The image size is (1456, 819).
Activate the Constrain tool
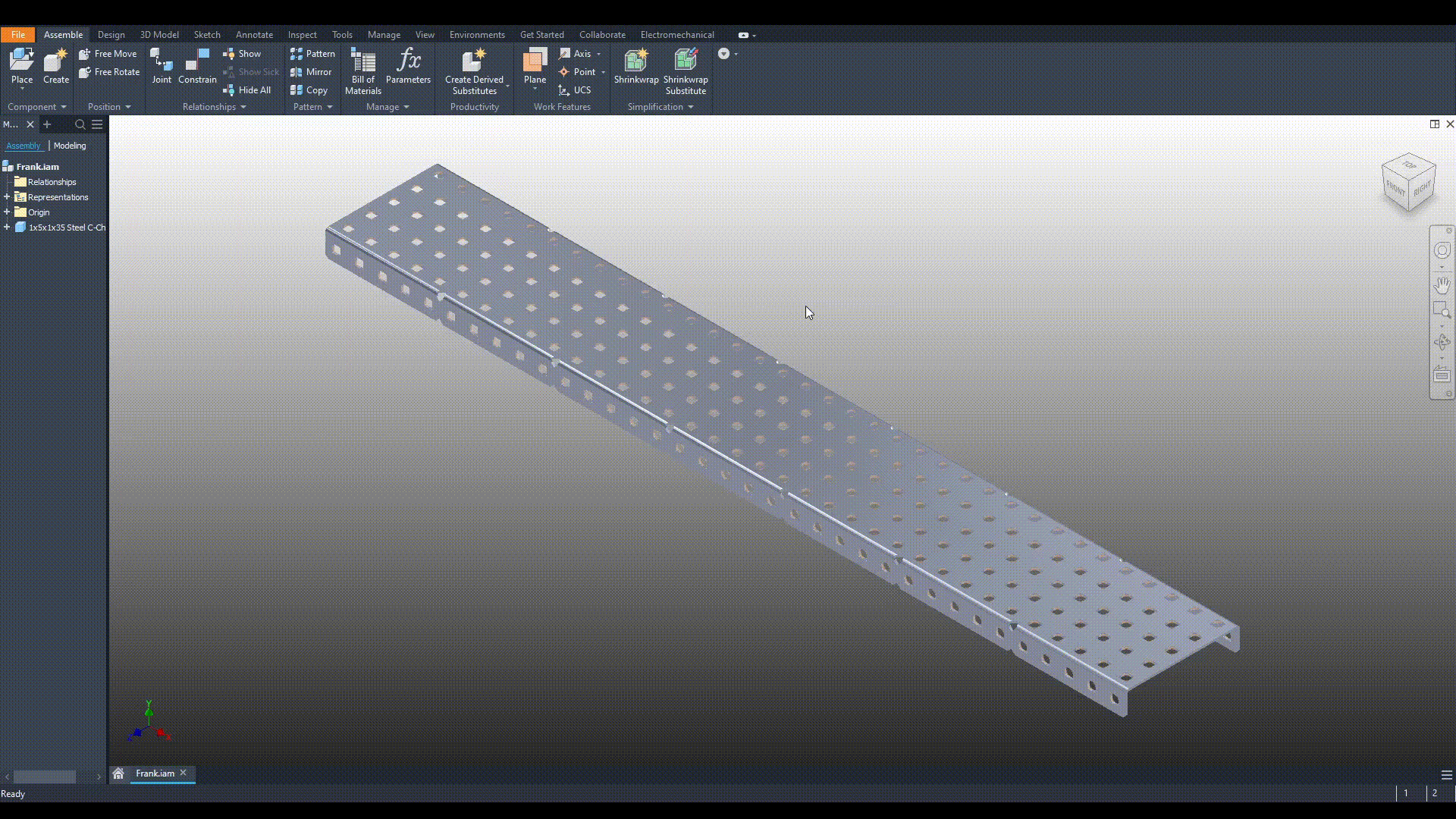coord(197,66)
